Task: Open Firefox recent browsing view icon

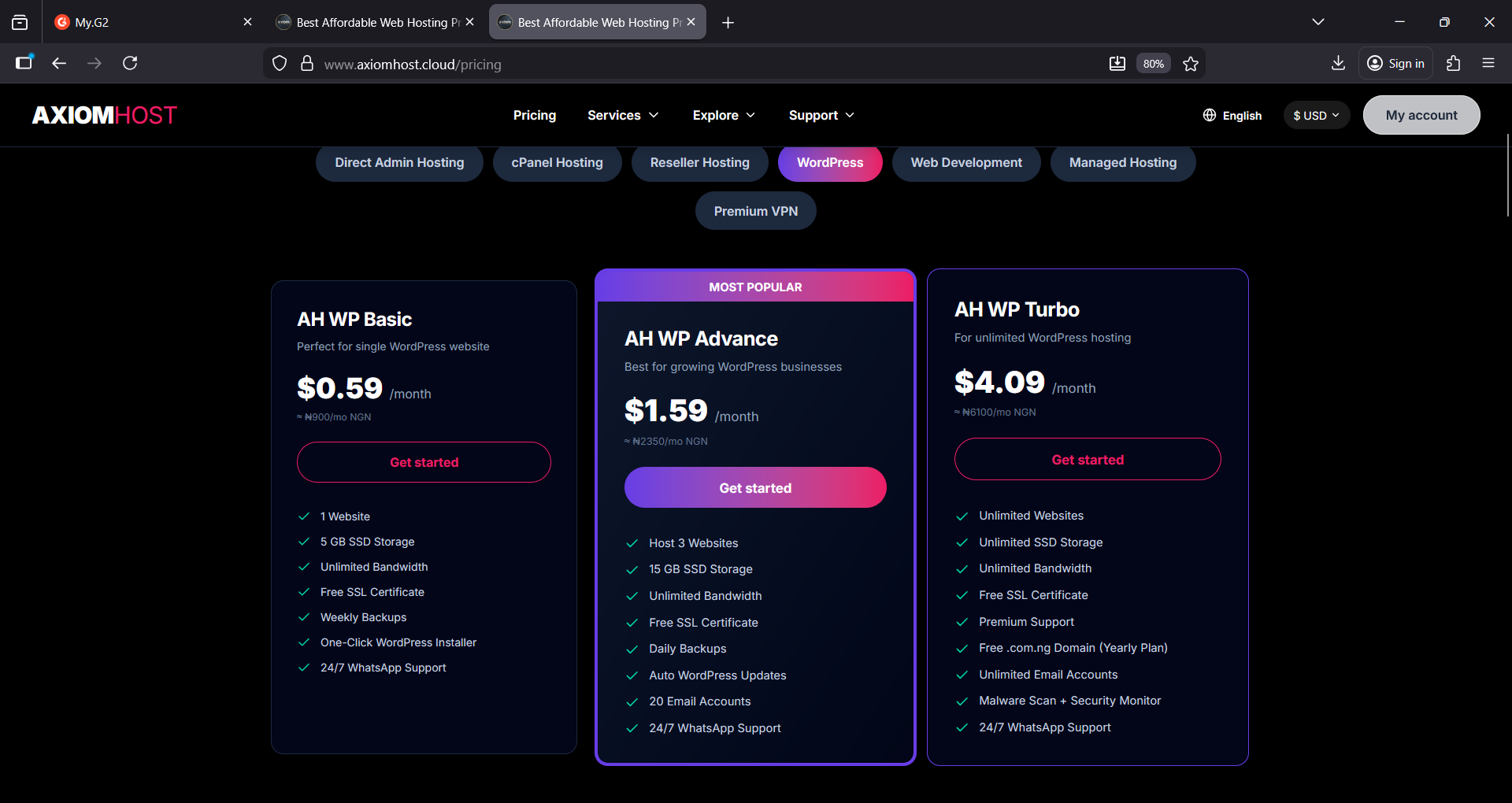Action: pyautogui.click(x=20, y=23)
